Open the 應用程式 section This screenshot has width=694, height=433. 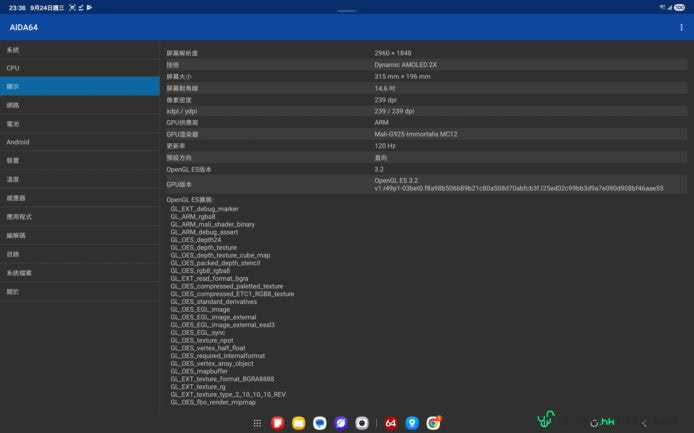[x=80, y=216]
